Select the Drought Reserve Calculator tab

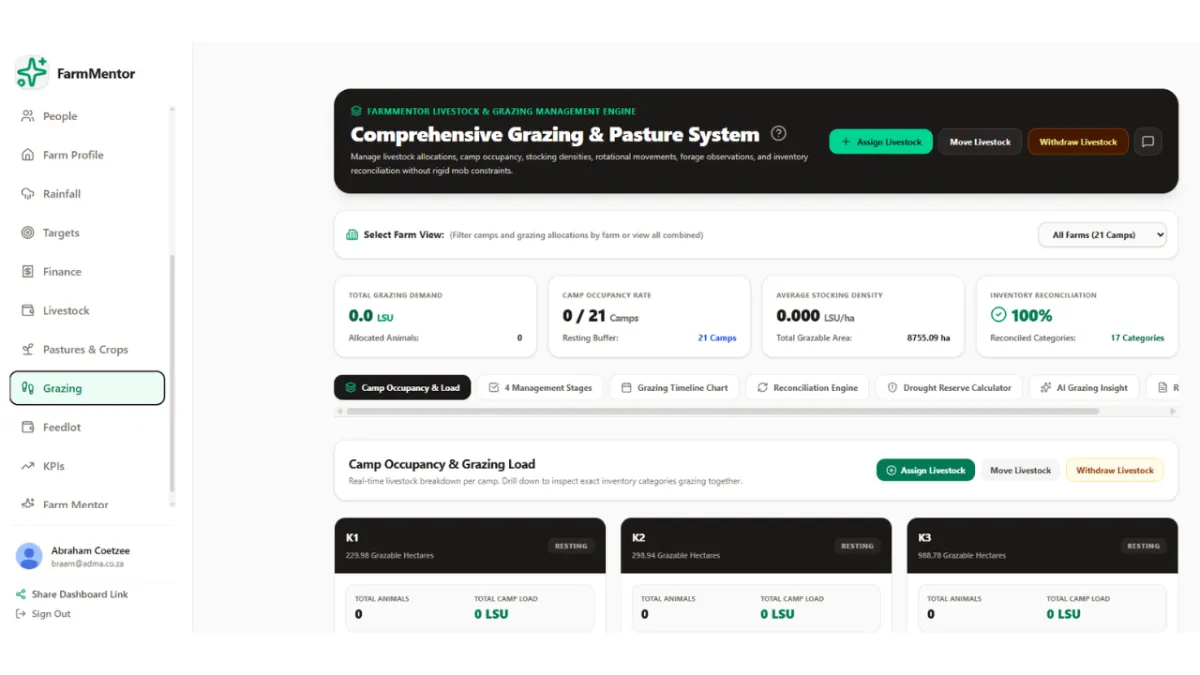click(949, 388)
